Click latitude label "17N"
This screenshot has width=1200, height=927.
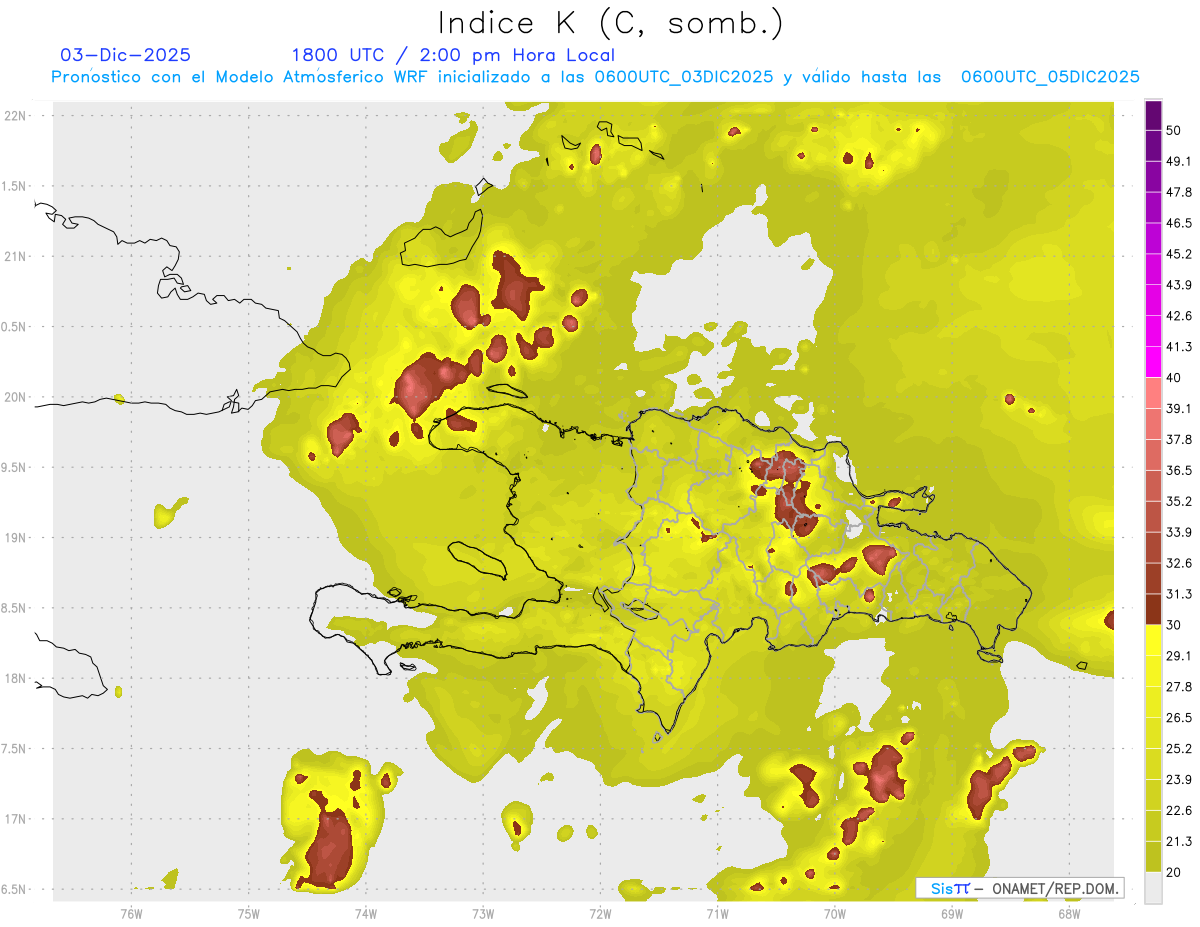[x=17, y=819]
